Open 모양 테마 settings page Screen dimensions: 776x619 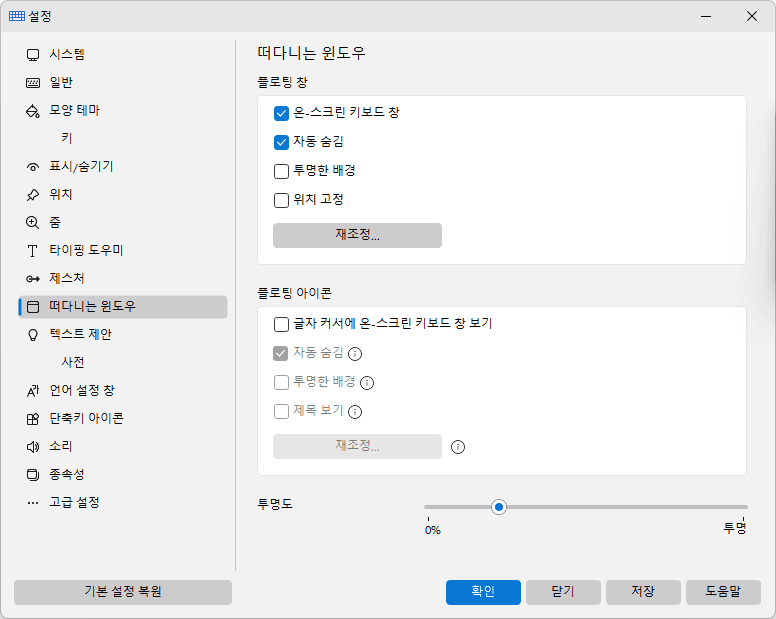tap(123, 110)
